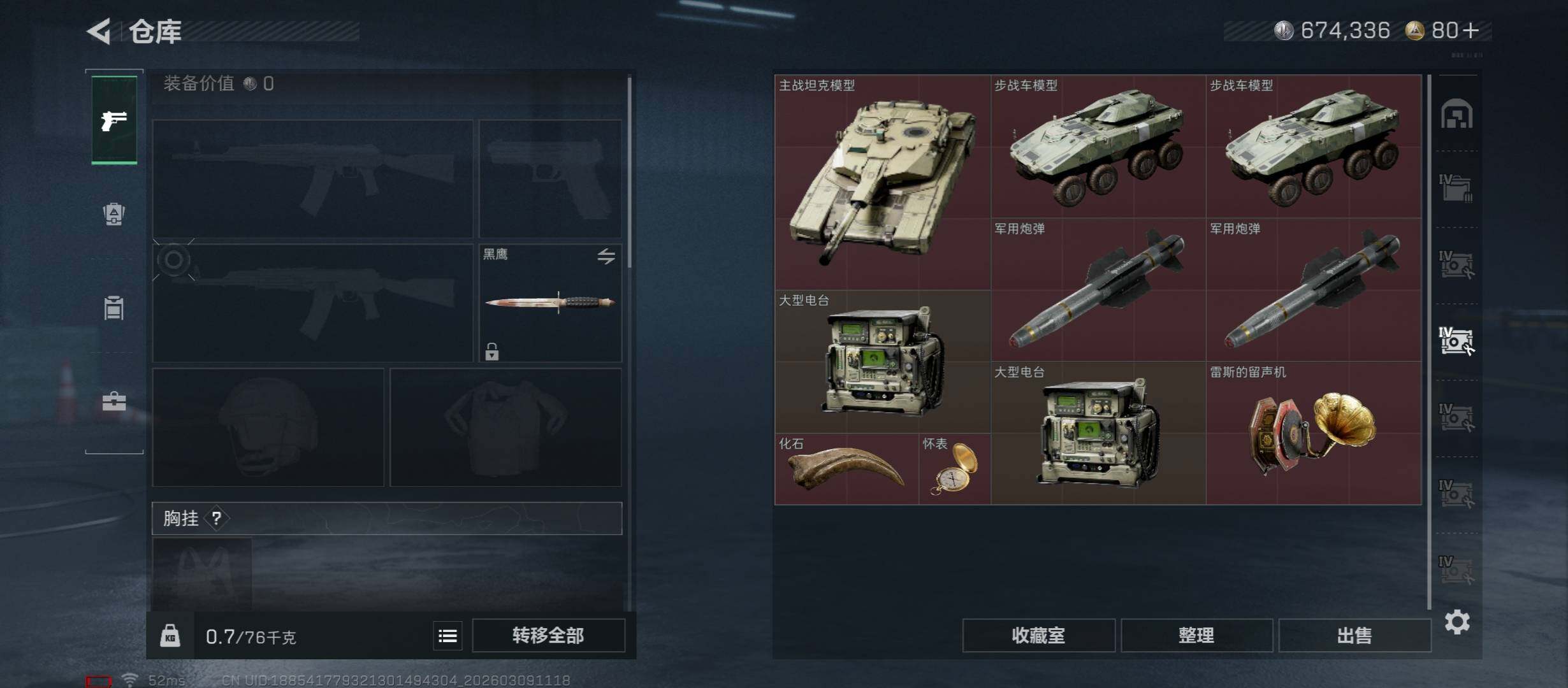Viewport: 1568px width, 688px height.
Task: Open the item list view icon
Action: click(x=447, y=635)
